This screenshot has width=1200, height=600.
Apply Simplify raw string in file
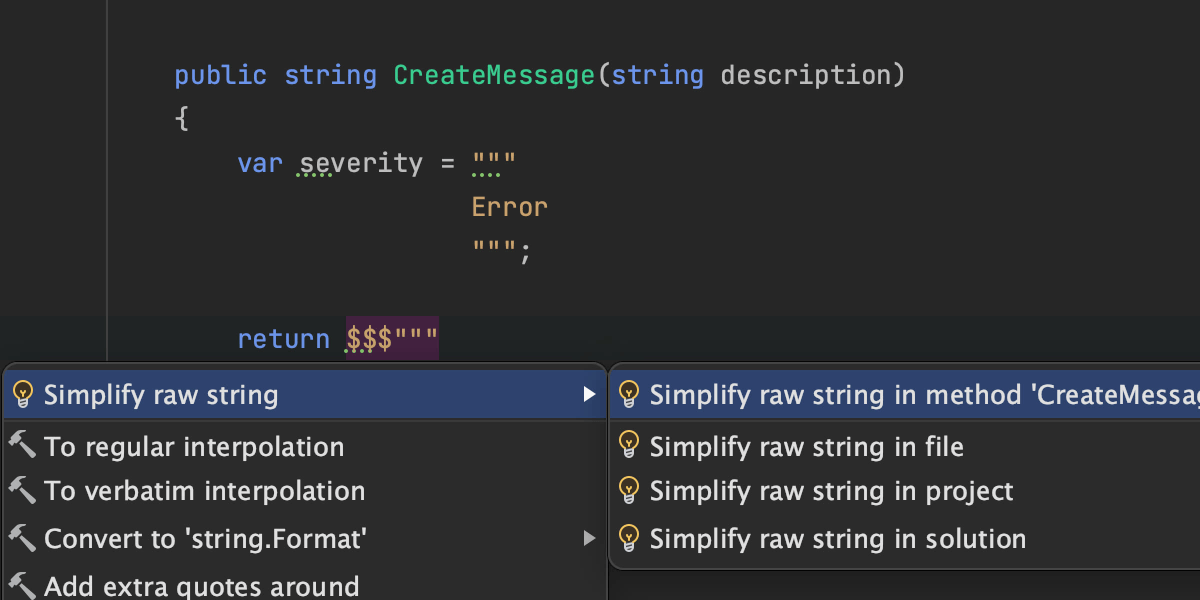806,447
